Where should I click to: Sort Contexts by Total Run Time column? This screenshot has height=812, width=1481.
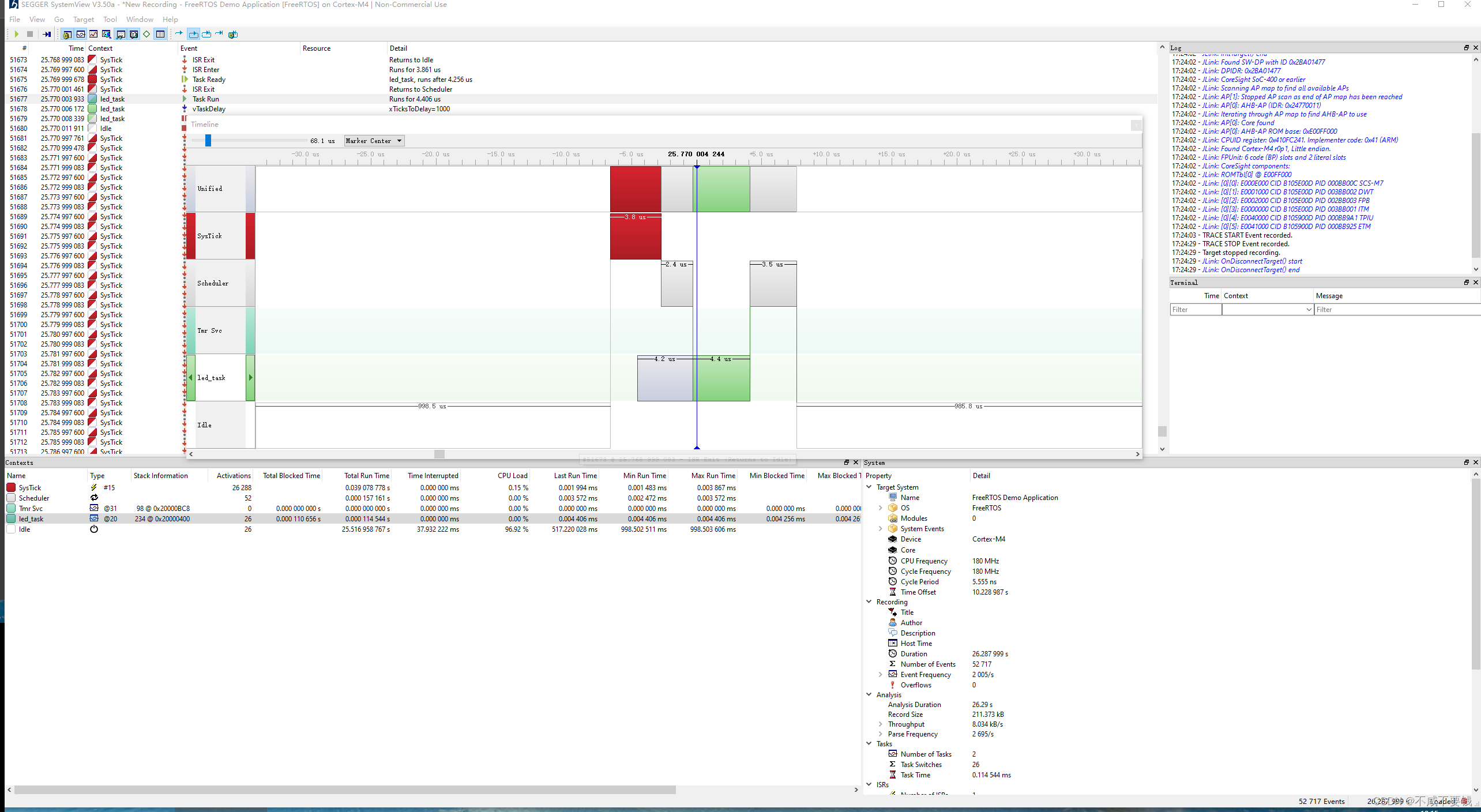[366, 476]
